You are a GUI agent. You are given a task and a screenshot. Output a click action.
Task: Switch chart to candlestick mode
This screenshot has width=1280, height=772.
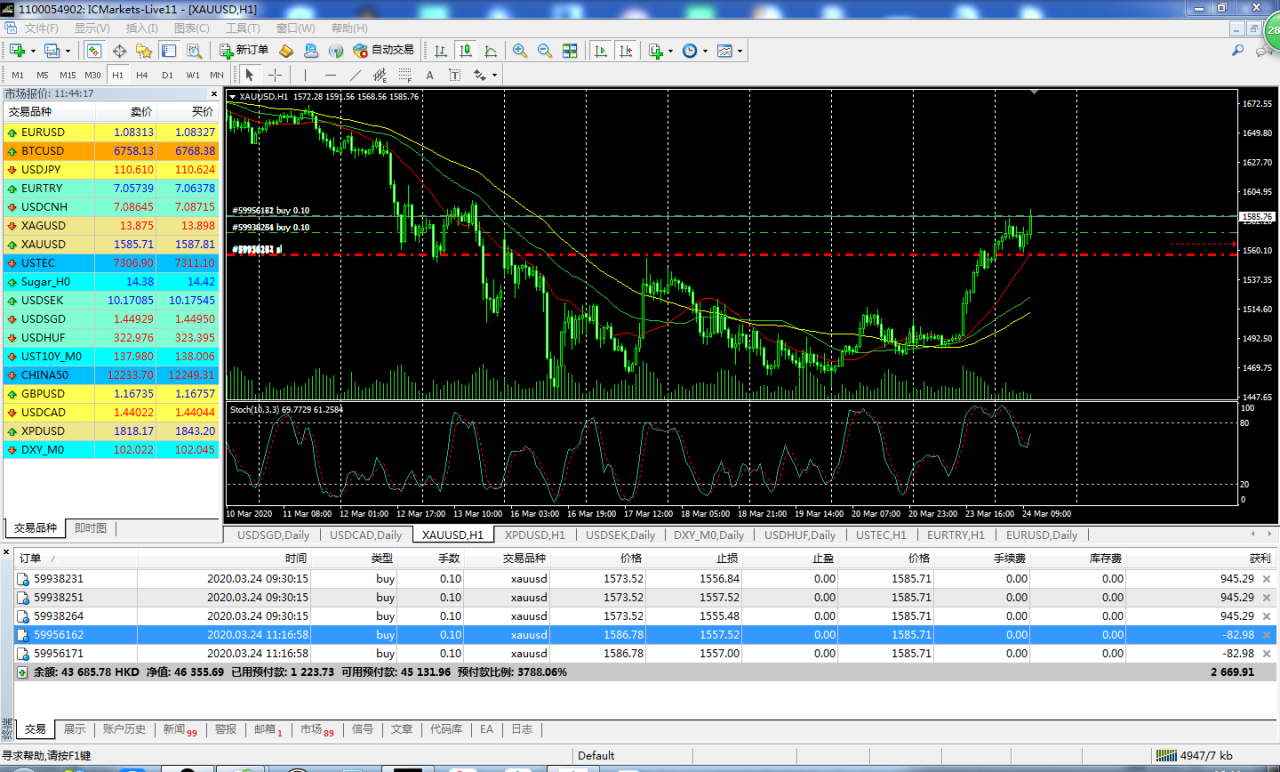tap(466, 50)
